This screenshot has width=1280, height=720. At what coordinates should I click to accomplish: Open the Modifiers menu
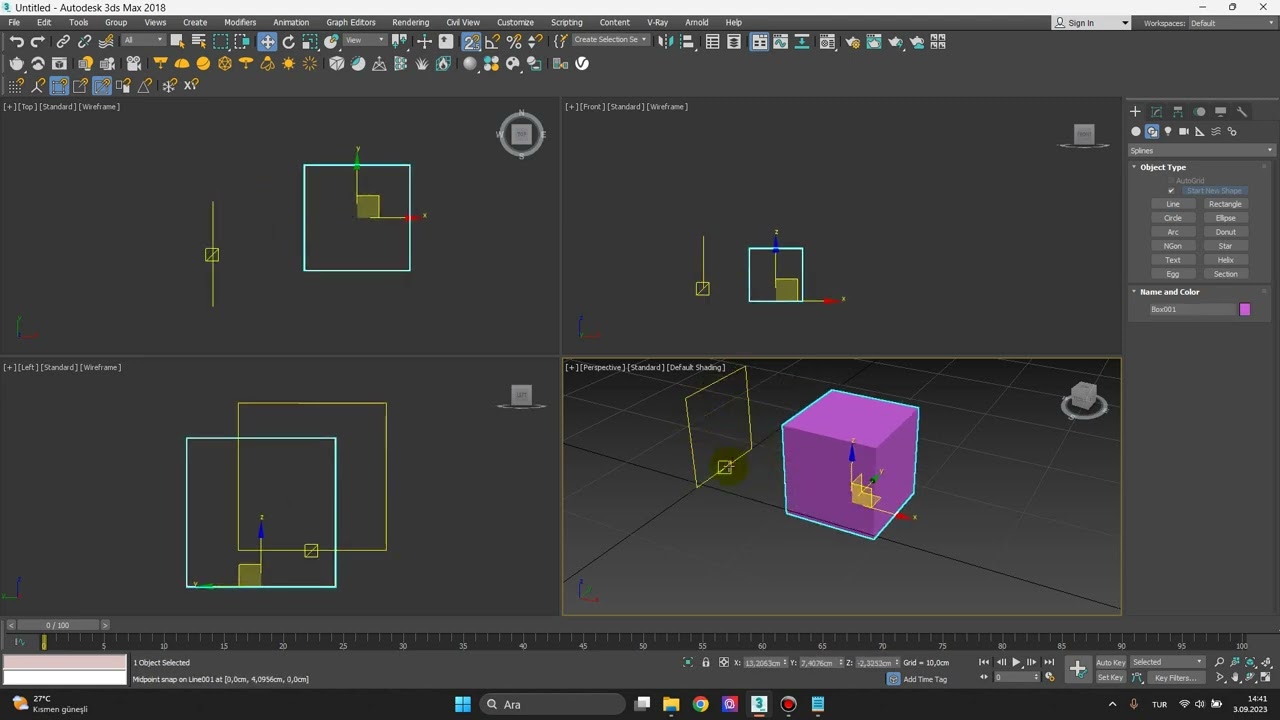(x=240, y=22)
